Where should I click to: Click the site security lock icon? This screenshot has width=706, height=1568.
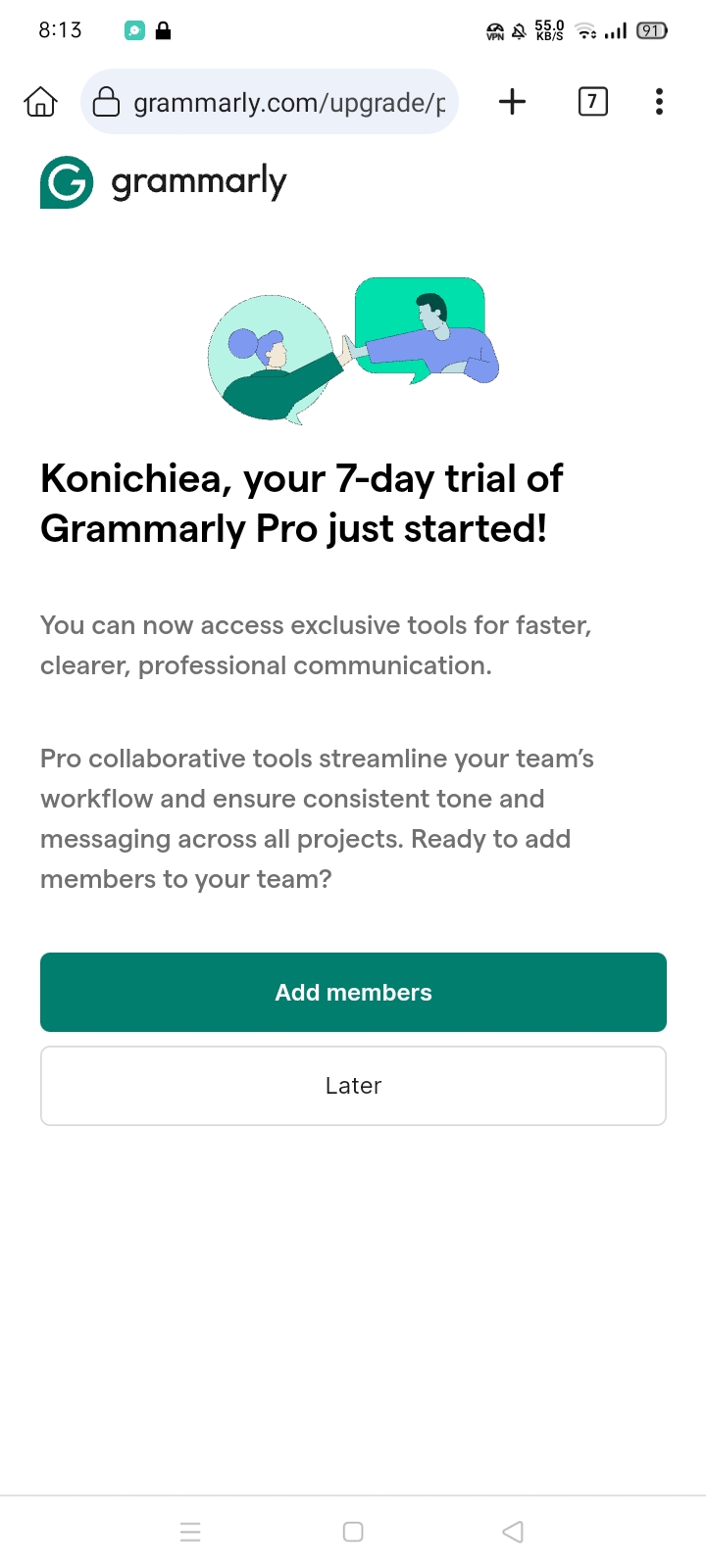(106, 102)
